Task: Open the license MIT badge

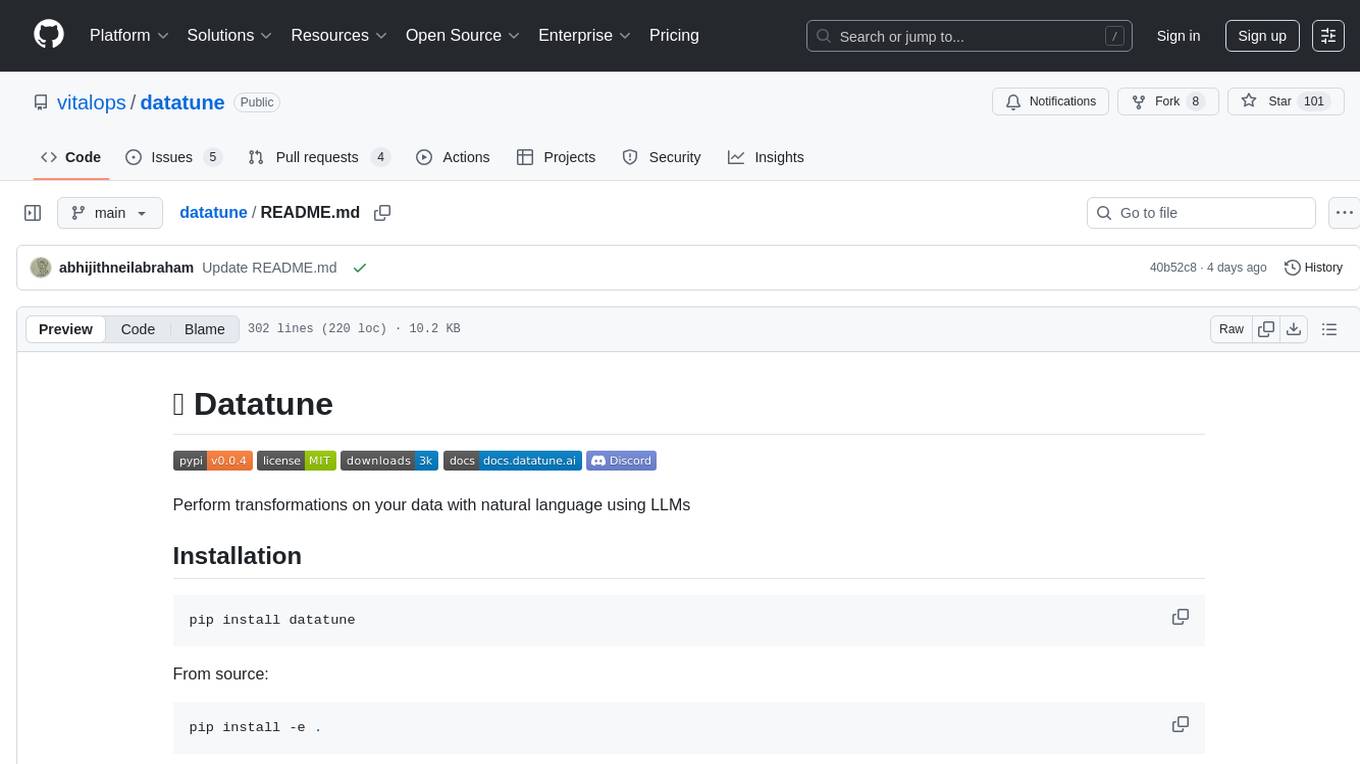Action: [296, 460]
